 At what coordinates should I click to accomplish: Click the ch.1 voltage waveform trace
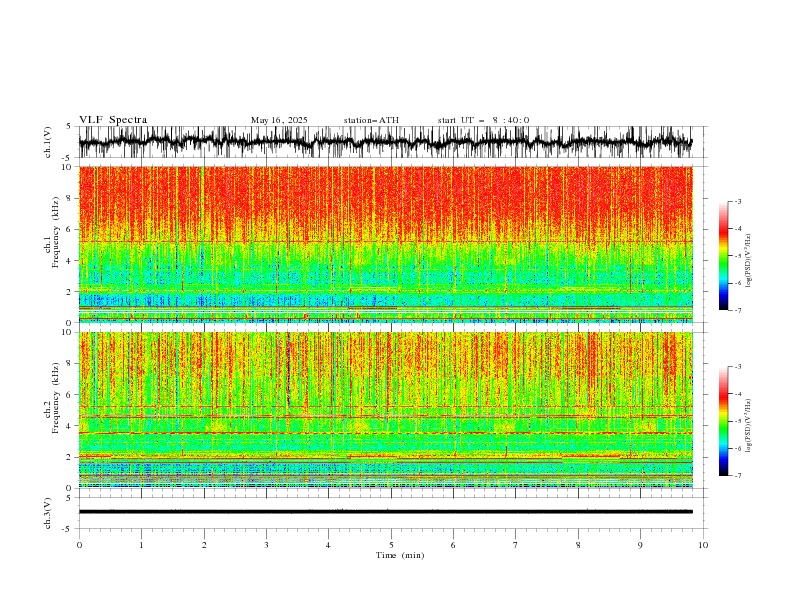pos(385,142)
